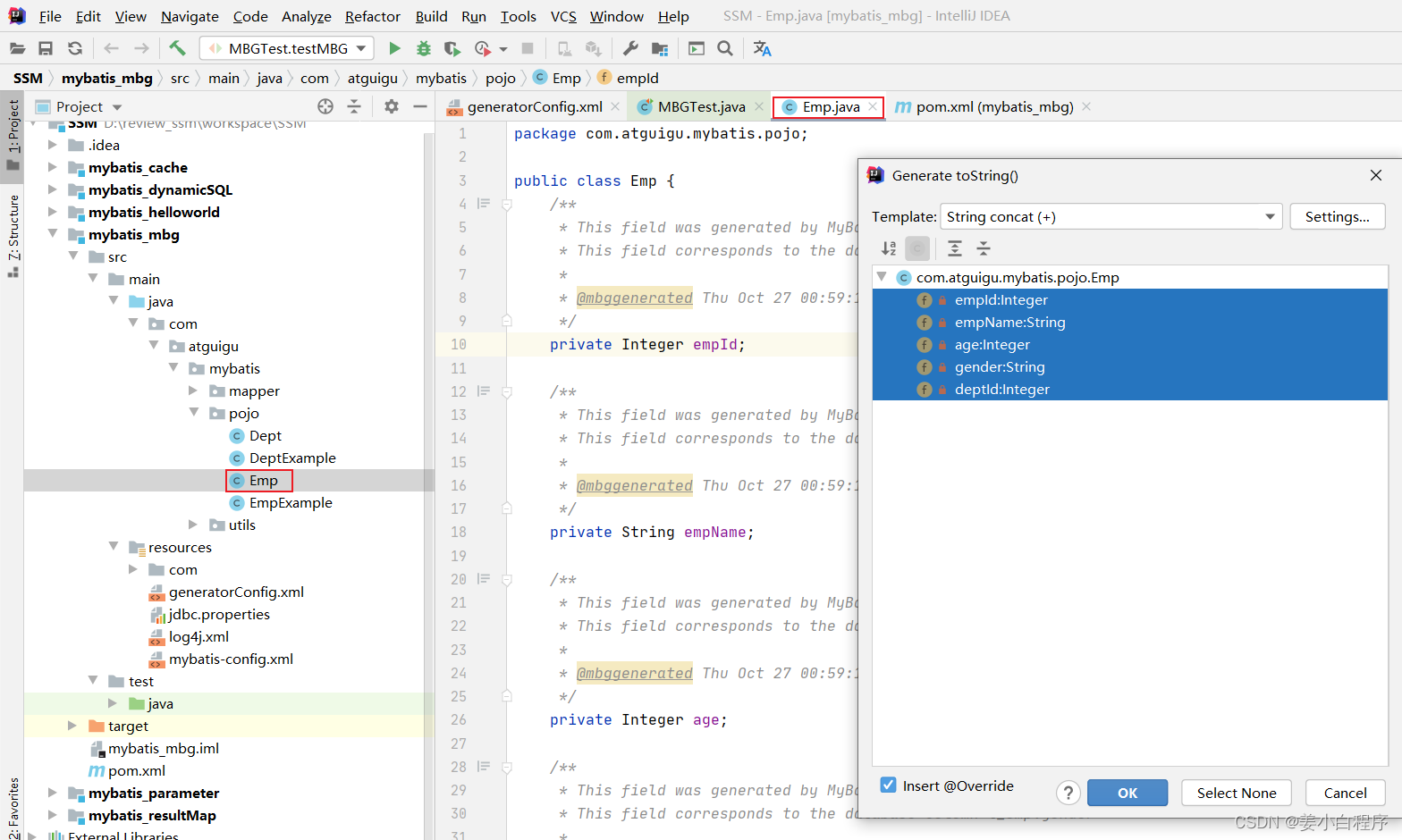1402x840 pixels.
Task: Toggle show classes in the toString dialog
Action: 917,248
